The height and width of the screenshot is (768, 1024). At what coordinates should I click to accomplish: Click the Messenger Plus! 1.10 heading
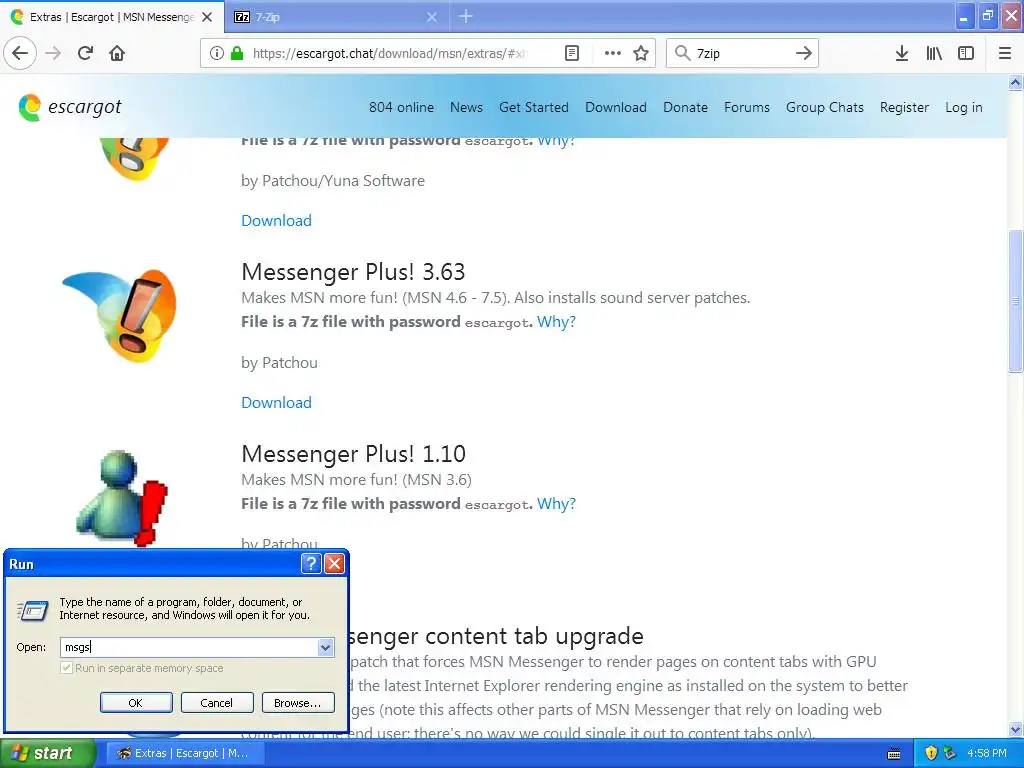point(353,454)
